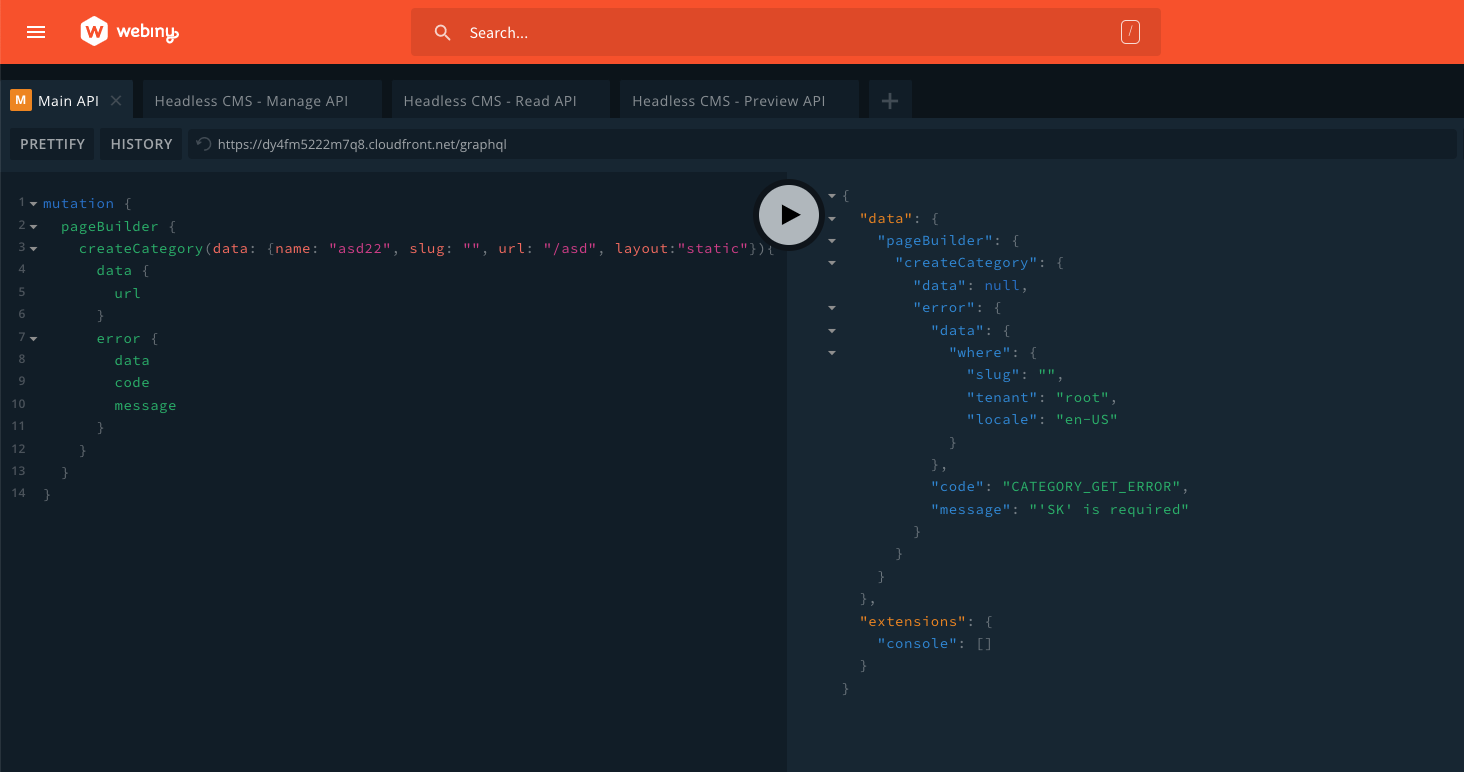This screenshot has height=772, width=1464.
Task: Click the PRETTIFY button
Action: [x=53, y=144]
